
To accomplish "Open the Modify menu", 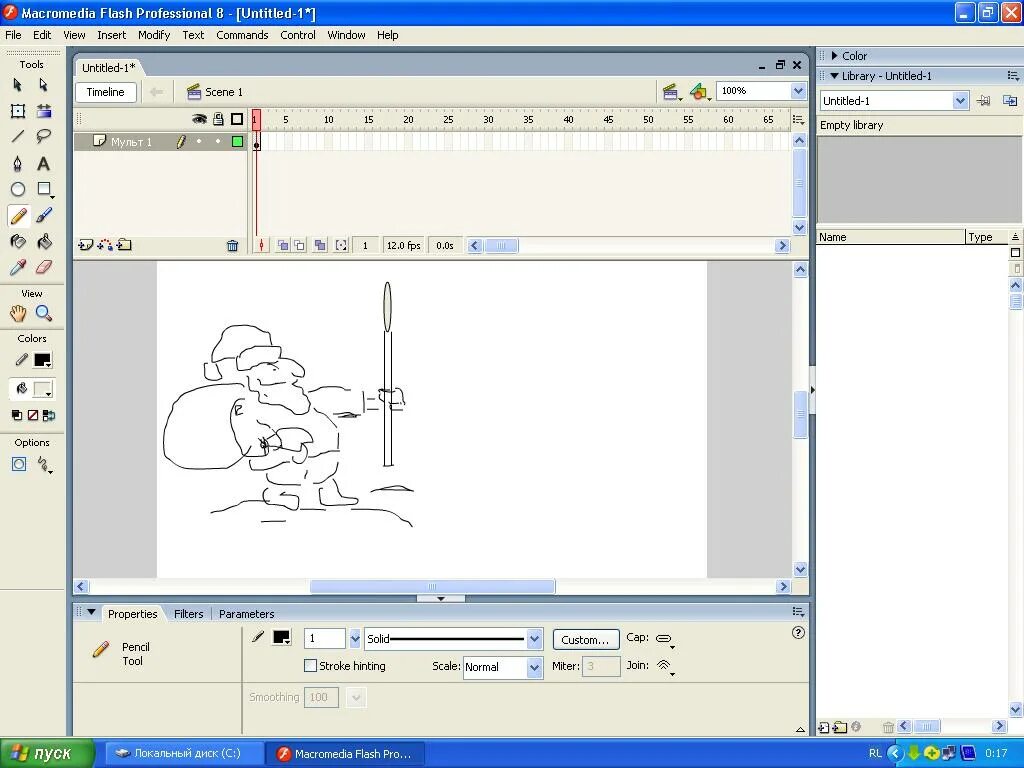I will coord(154,35).
